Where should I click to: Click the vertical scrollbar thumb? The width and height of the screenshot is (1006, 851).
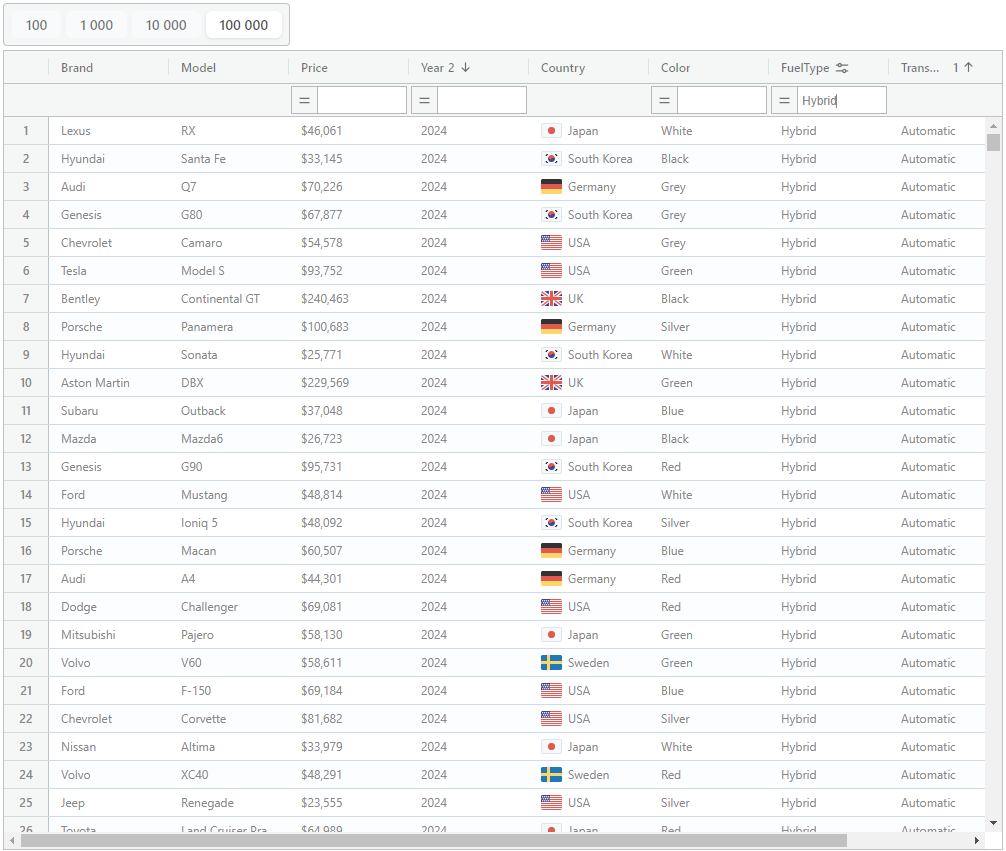pyautogui.click(x=993, y=142)
